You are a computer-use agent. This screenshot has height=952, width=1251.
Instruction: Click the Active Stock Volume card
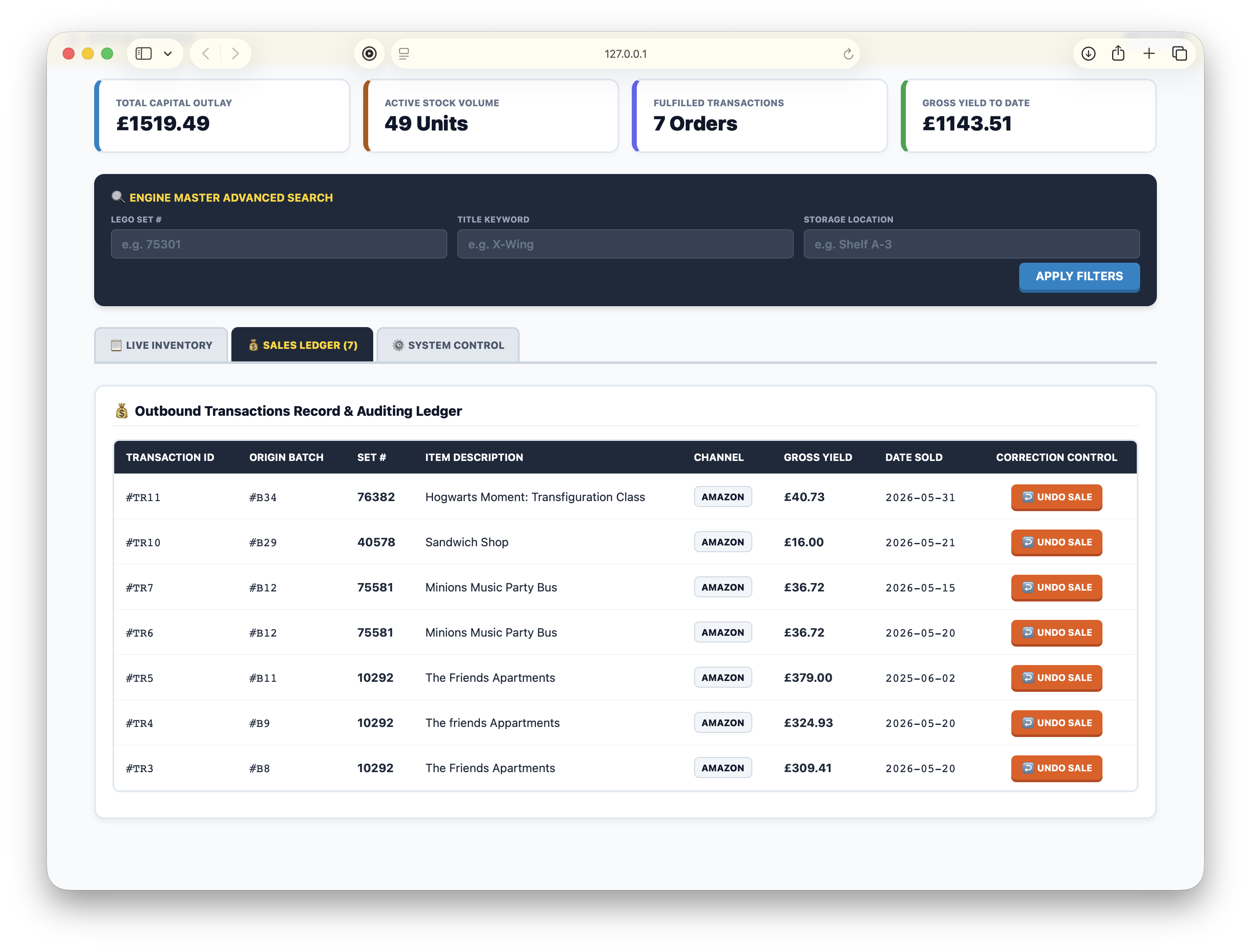pyautogui.click(x=491, y=115)
